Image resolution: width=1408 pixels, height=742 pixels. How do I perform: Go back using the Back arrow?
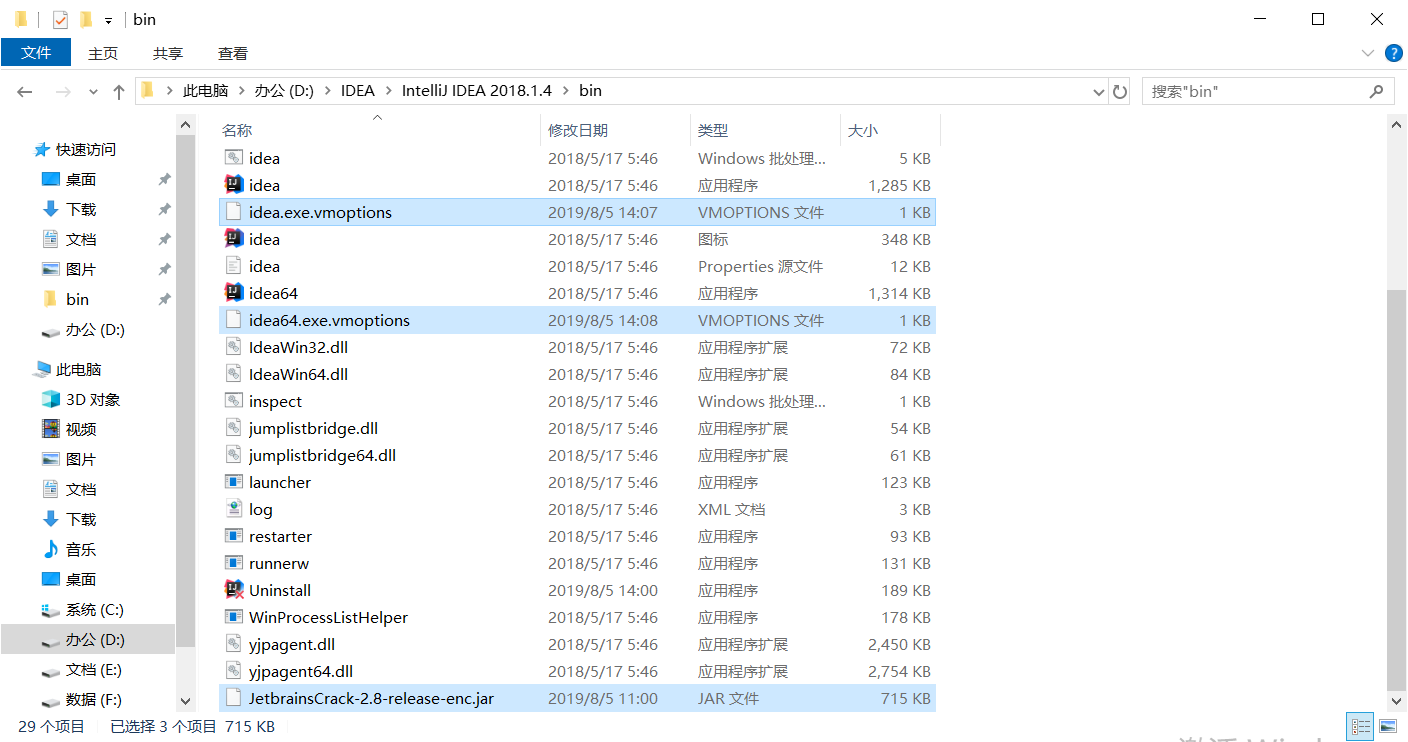click(25, 91)
